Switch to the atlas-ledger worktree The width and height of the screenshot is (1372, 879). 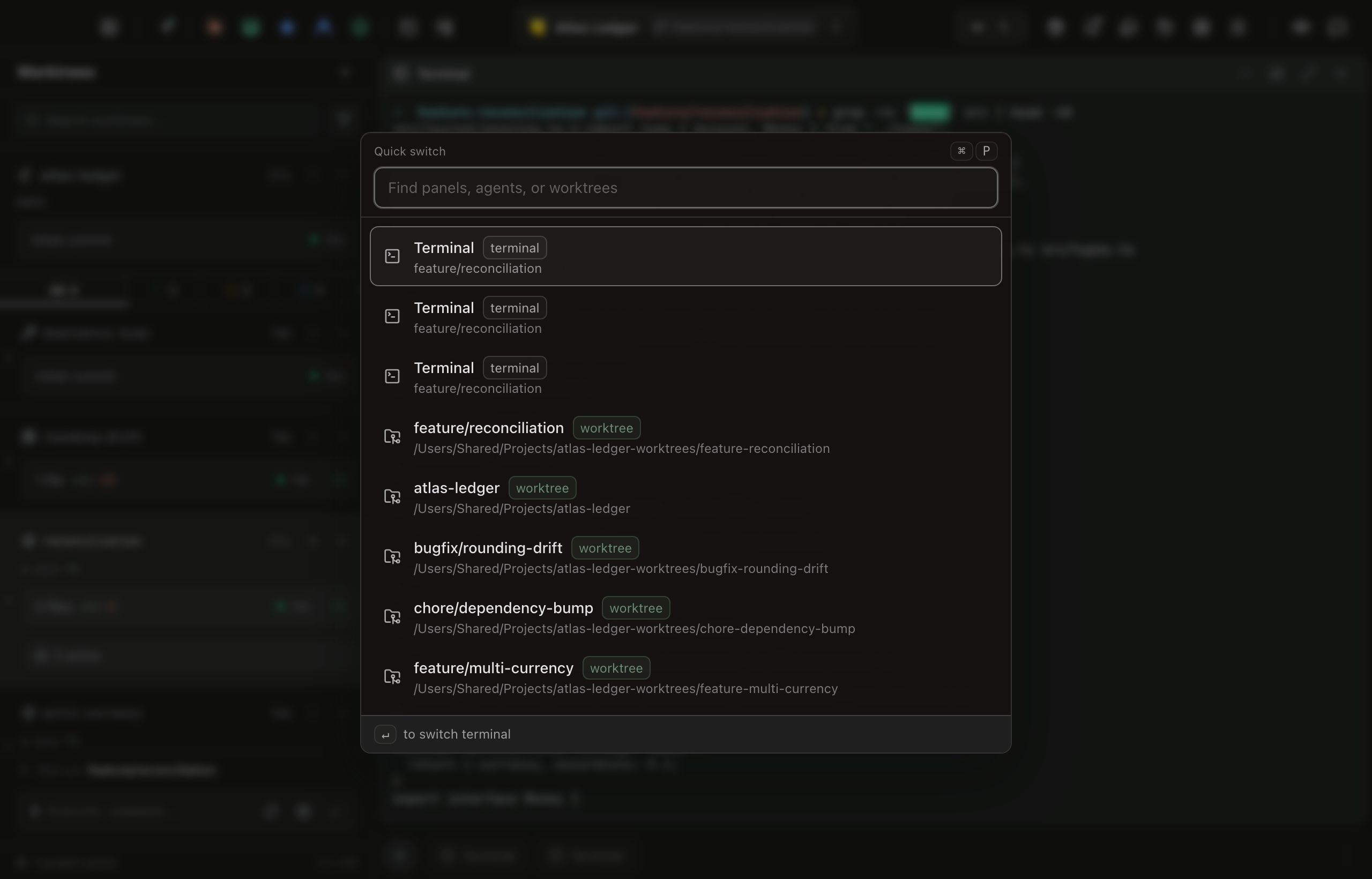click(685, 496)
